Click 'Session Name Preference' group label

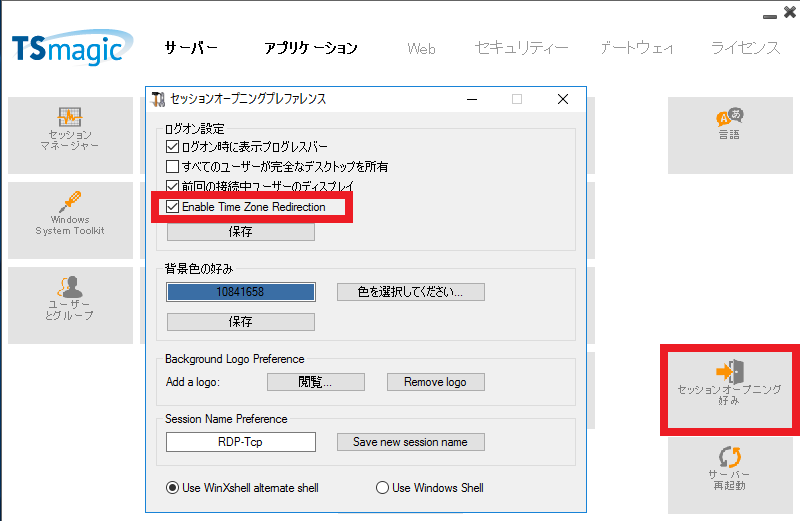coord(226,419)
